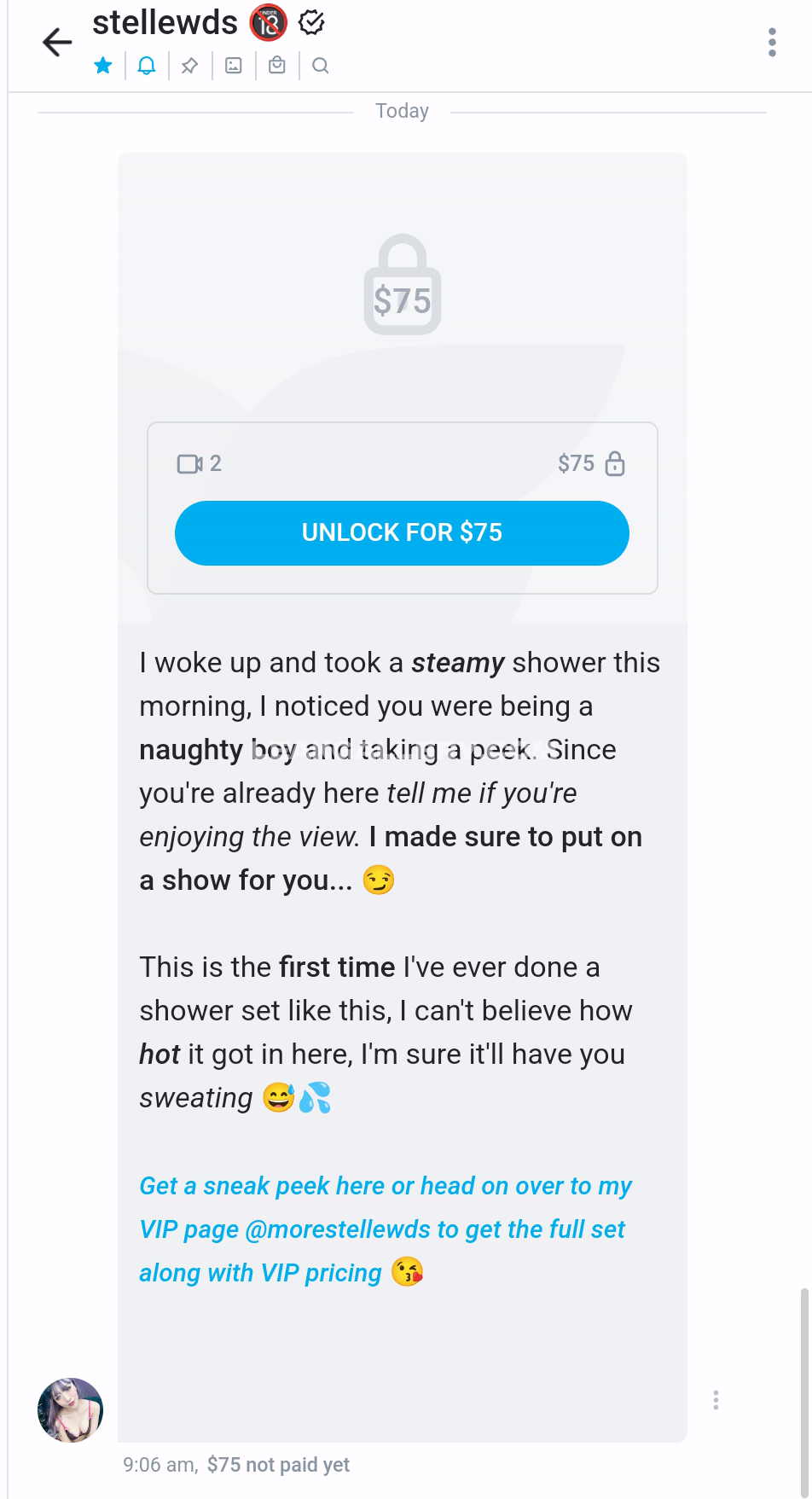The width and height of the screenshot is (812, 1499).
Task: Click the vertical scrollbar on the right
Action: point(803,1391)
